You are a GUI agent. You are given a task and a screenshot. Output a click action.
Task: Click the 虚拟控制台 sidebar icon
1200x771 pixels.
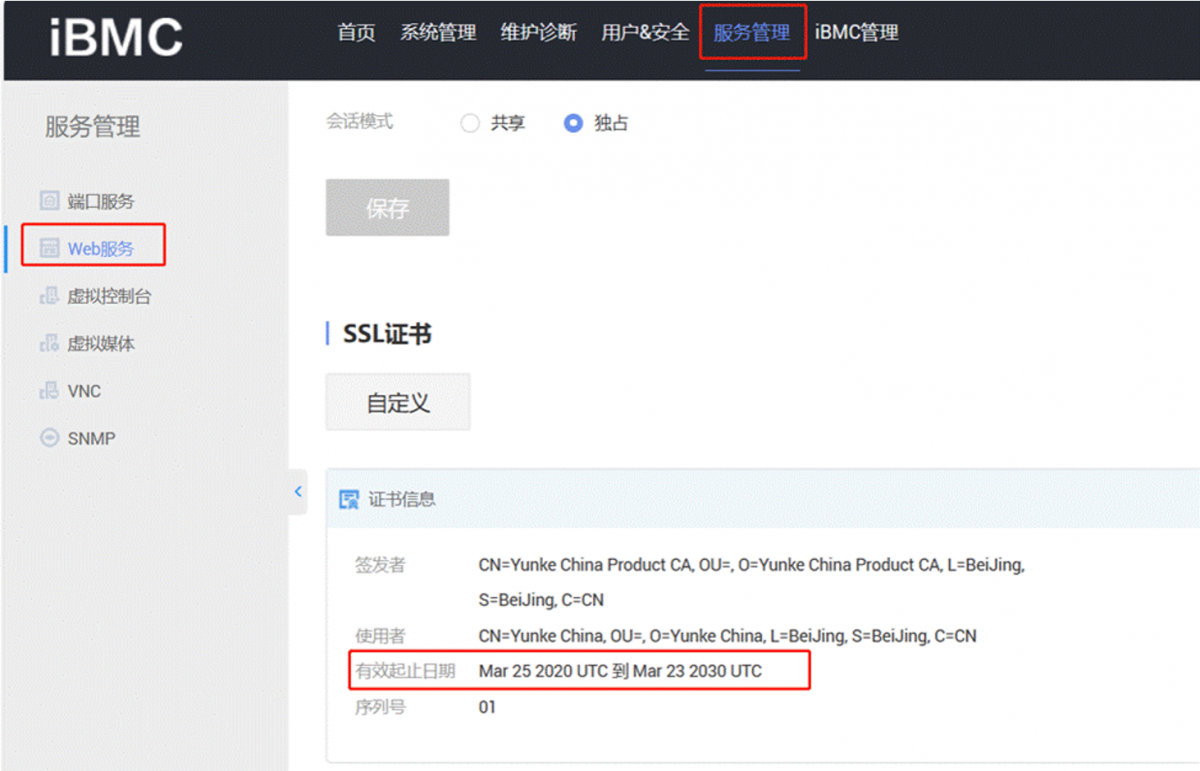pyautogui.click(x=49, y=296)
